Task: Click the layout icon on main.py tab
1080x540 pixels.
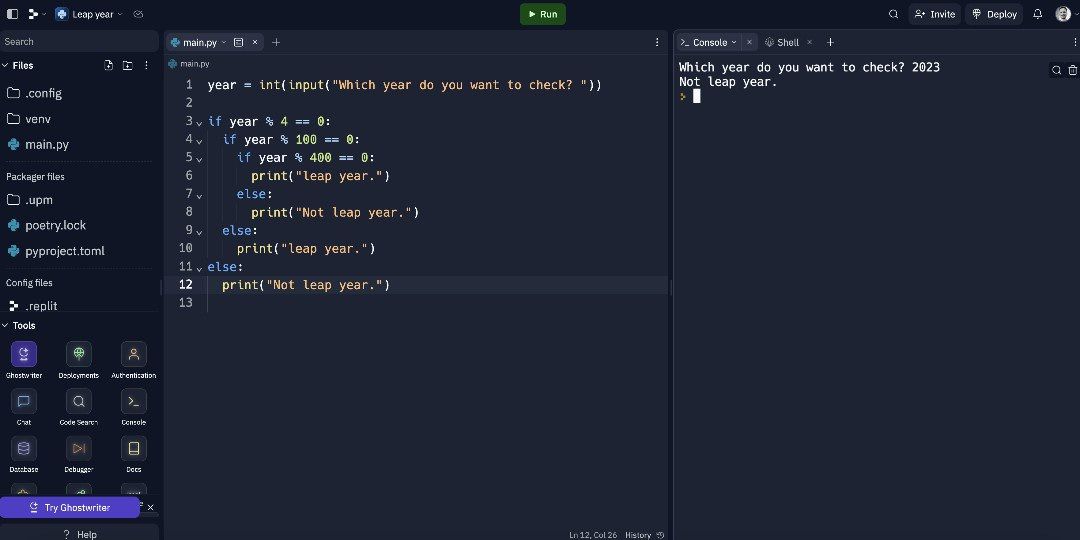Action: [238, 42]
